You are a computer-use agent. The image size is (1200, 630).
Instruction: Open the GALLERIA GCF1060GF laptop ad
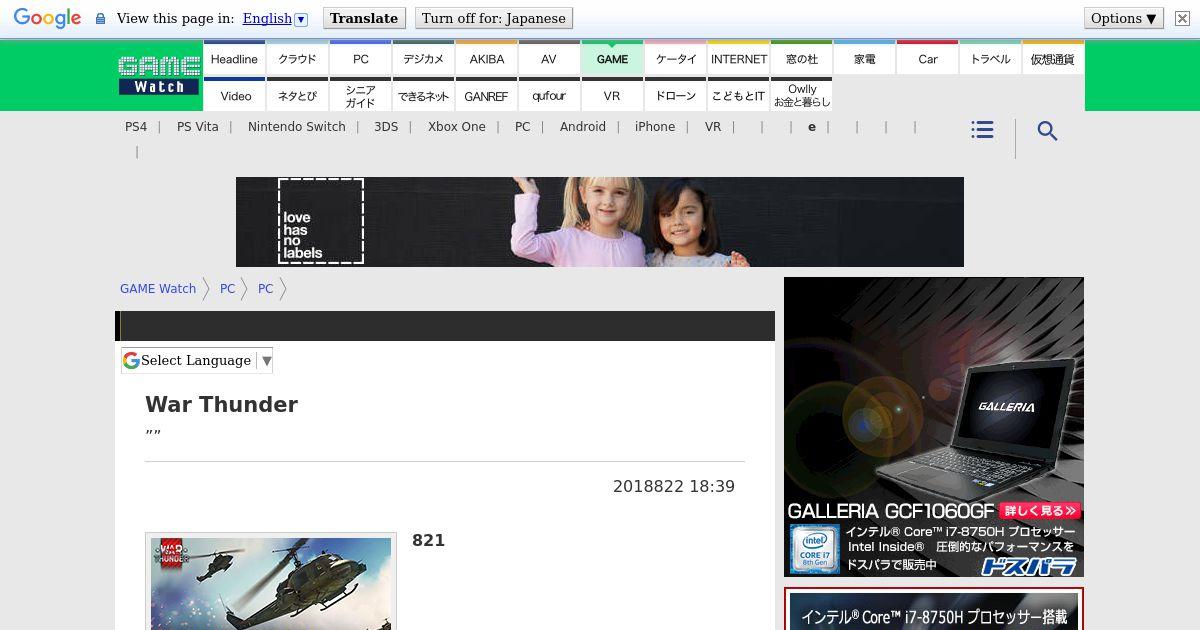point(934,427)
